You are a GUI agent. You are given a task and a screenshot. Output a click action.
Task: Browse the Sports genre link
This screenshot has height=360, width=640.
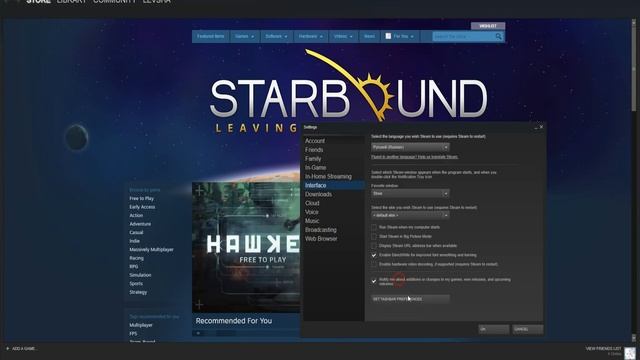[136, 284]
